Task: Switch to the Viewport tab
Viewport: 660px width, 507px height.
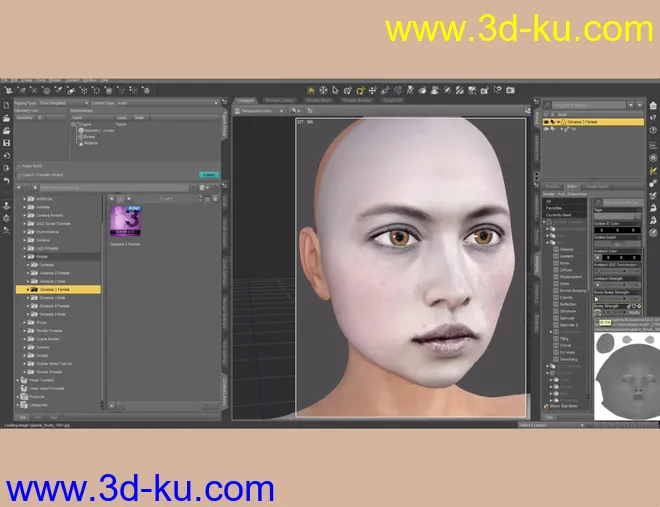Action: (245, 101)
